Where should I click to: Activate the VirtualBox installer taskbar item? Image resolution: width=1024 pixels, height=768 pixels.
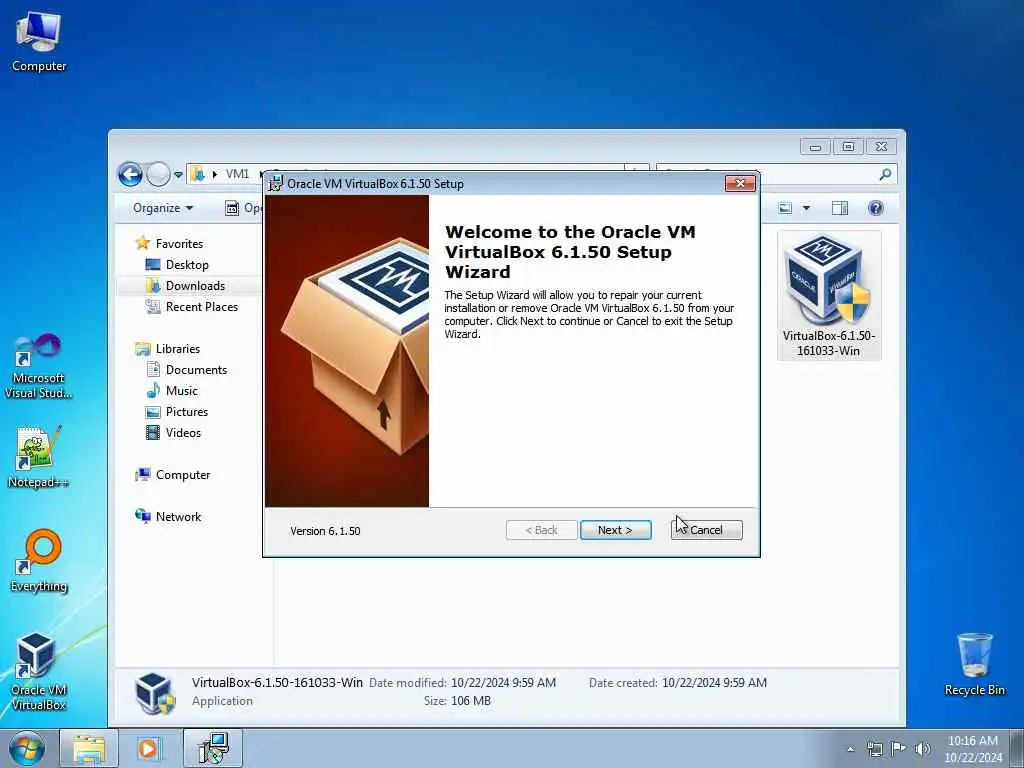[x=213, y=748]
